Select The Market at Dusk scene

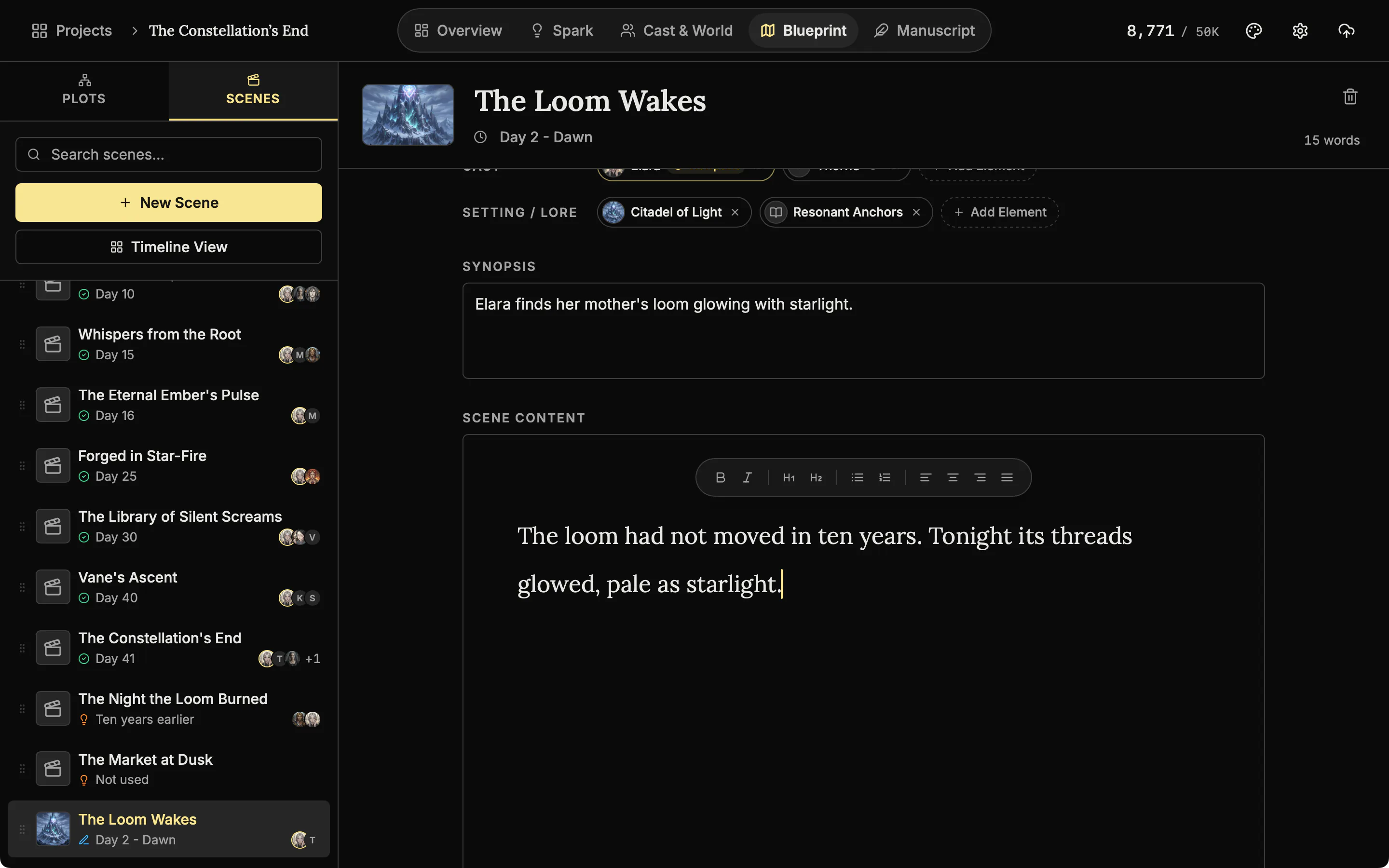[169, 769]
